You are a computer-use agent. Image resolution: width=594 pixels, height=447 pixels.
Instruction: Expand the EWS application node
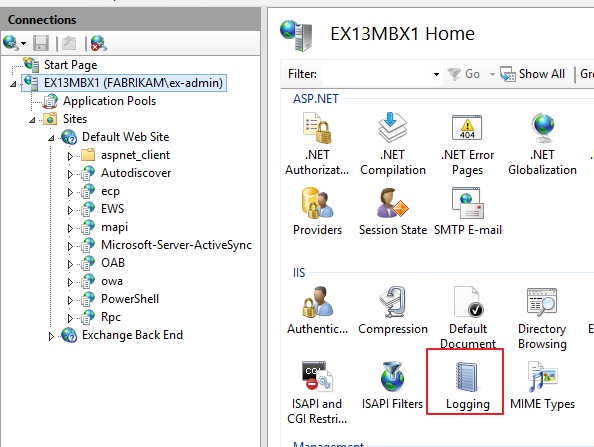pos(70,210)
